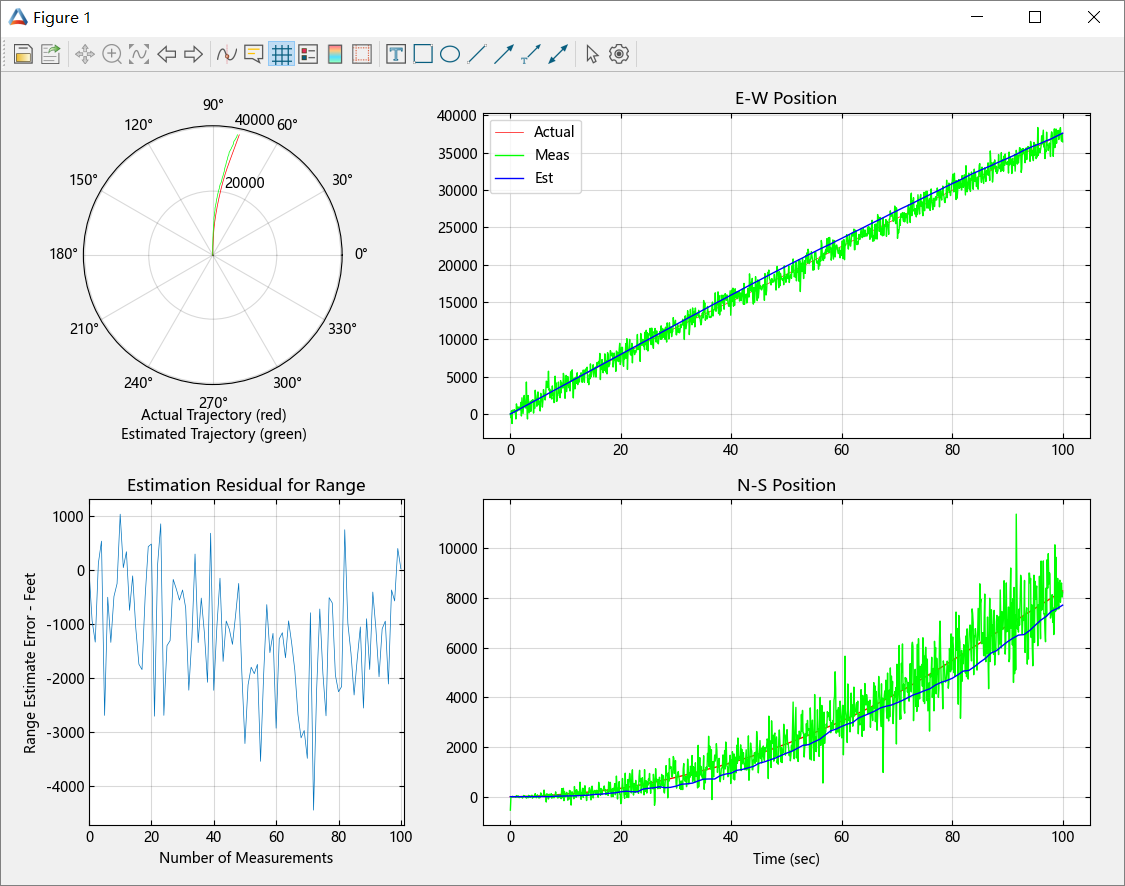Viewport: 1125px width, 886px height.
Task: Click the 'Meas' entry in the legend
Action: click(x=551, y=155)
